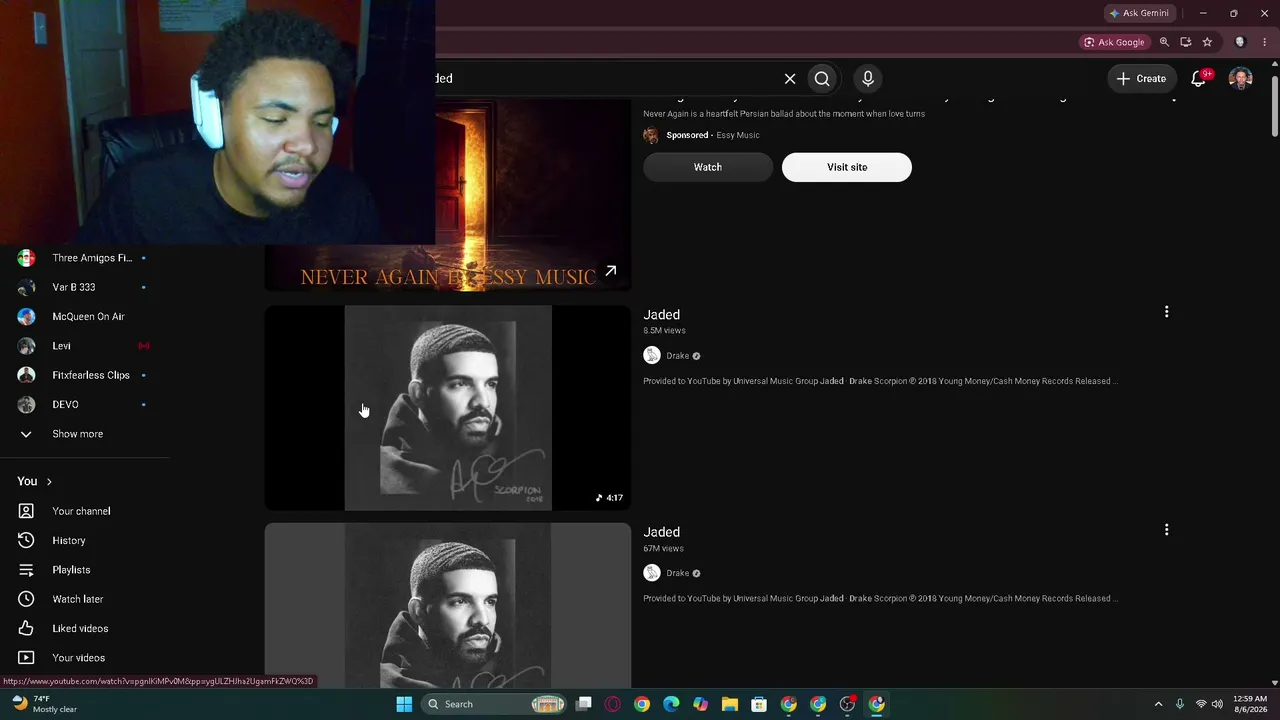Screen dimensions: 1280x720
Task: Open the weather widget on the taskbar
Action: pyautogui.click(x=44, y=704)
